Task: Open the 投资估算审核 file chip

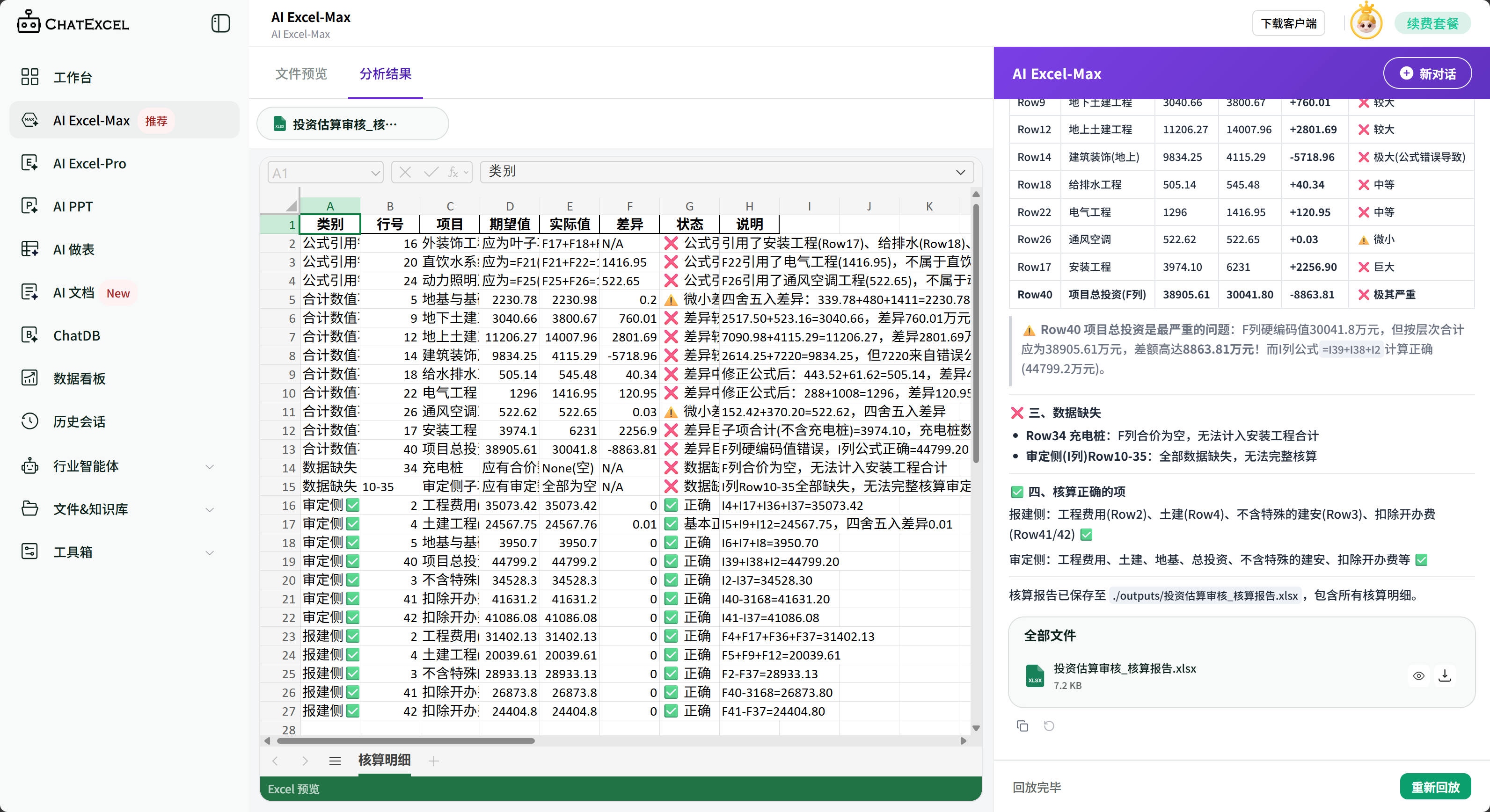Action: click(x=352, y=123)
